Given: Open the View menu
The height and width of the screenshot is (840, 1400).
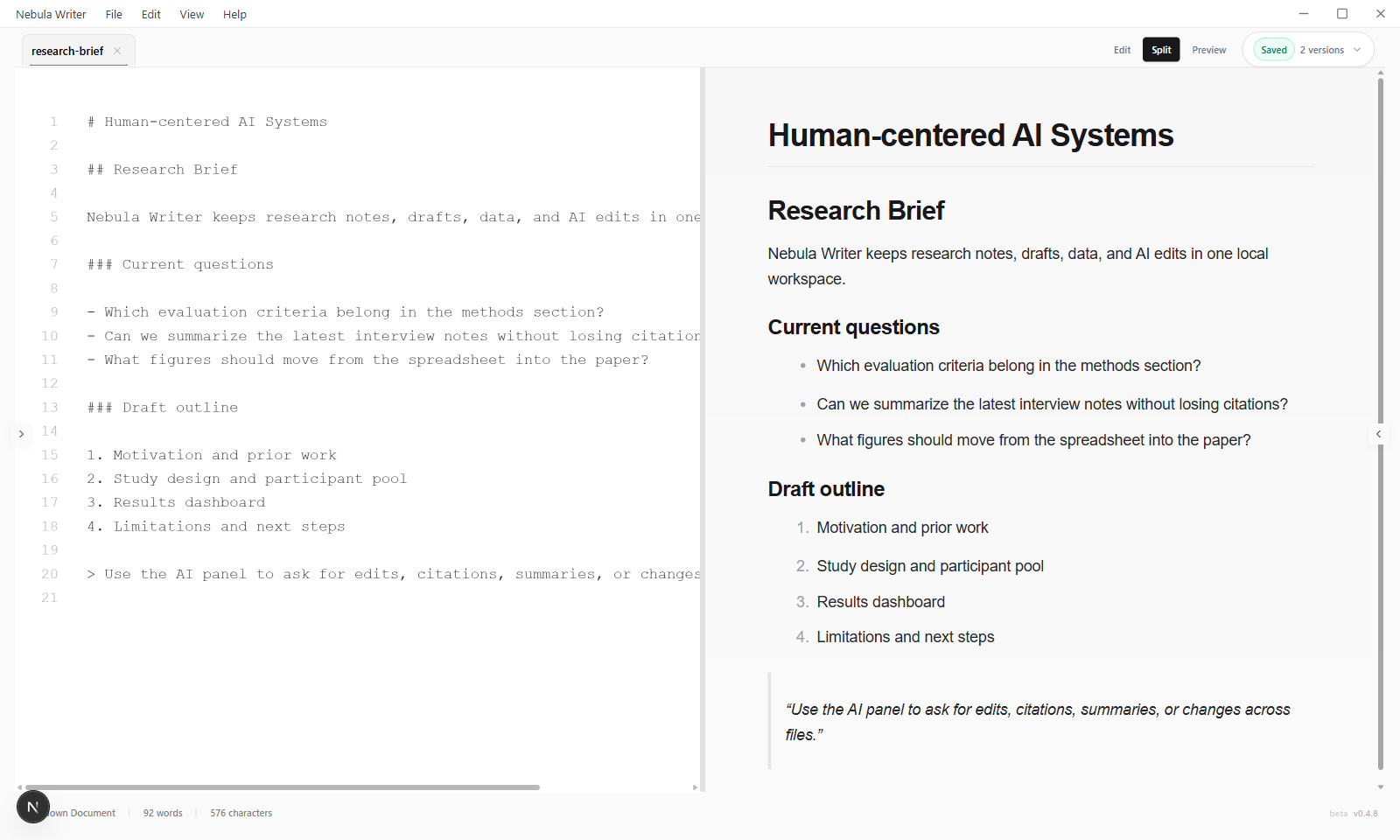Looking at the screenshot, I should coord(192,14).
